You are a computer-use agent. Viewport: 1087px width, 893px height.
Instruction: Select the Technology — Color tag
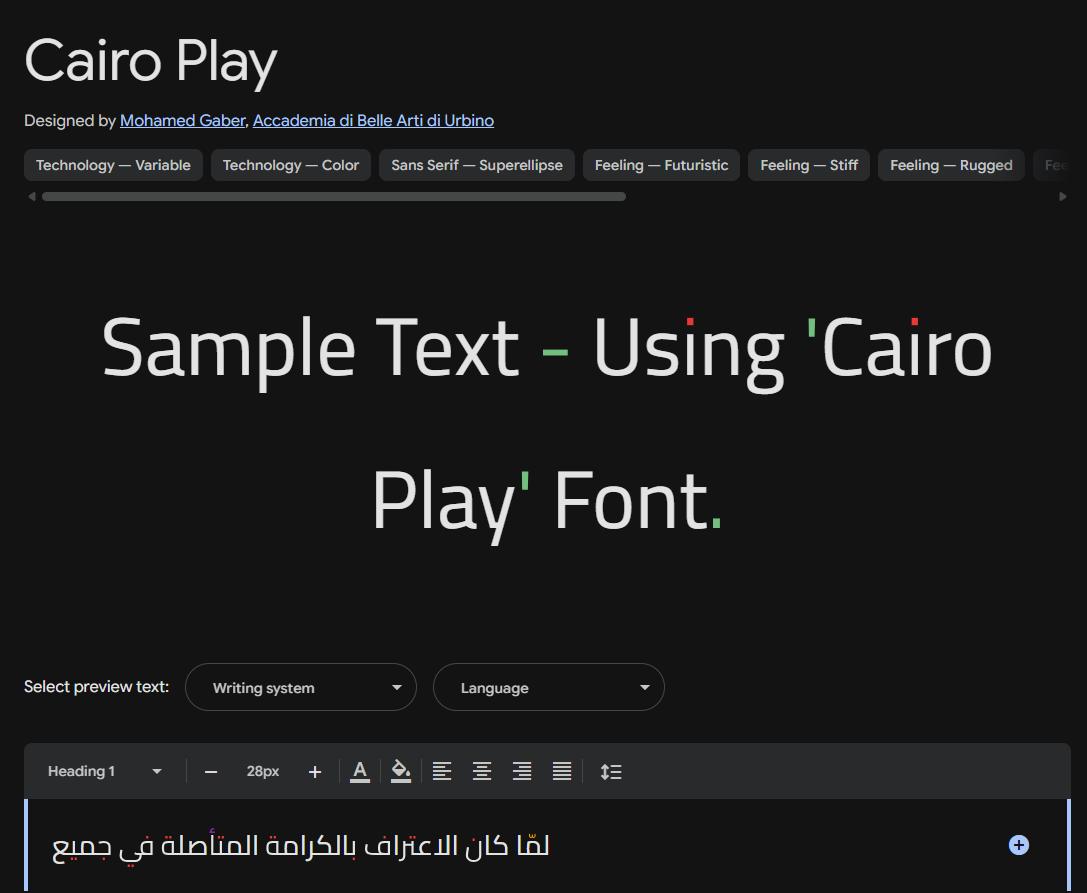(x=291, y=165)
